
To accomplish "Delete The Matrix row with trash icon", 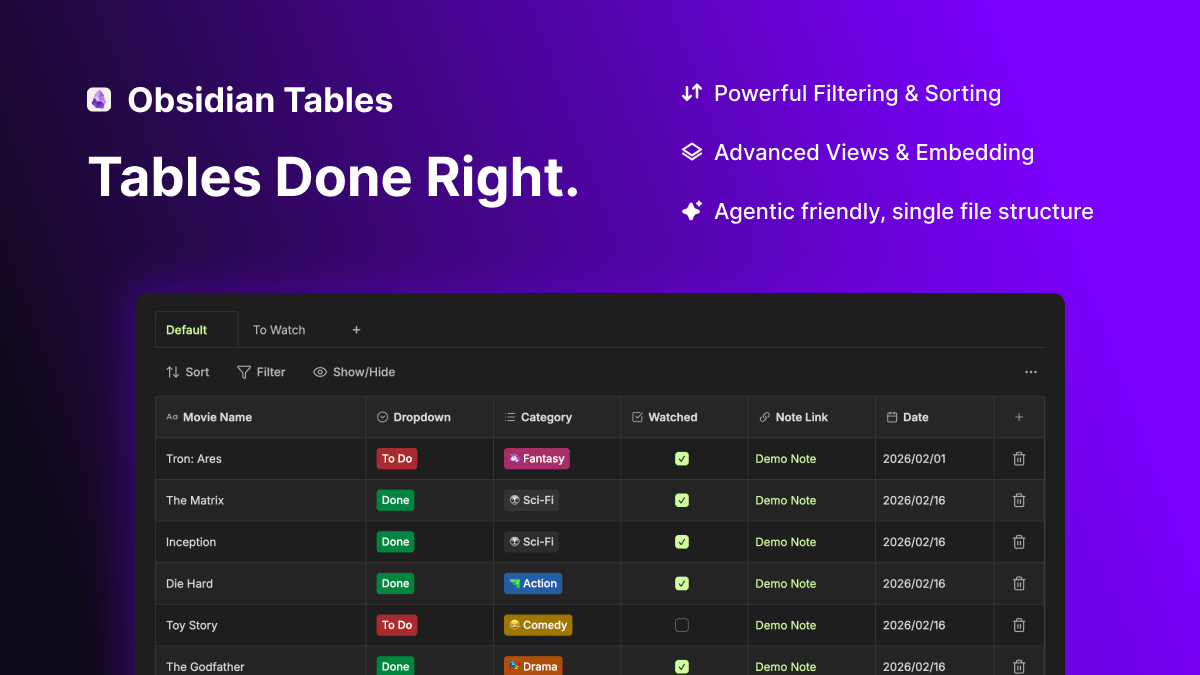I will coord(1019,500).
